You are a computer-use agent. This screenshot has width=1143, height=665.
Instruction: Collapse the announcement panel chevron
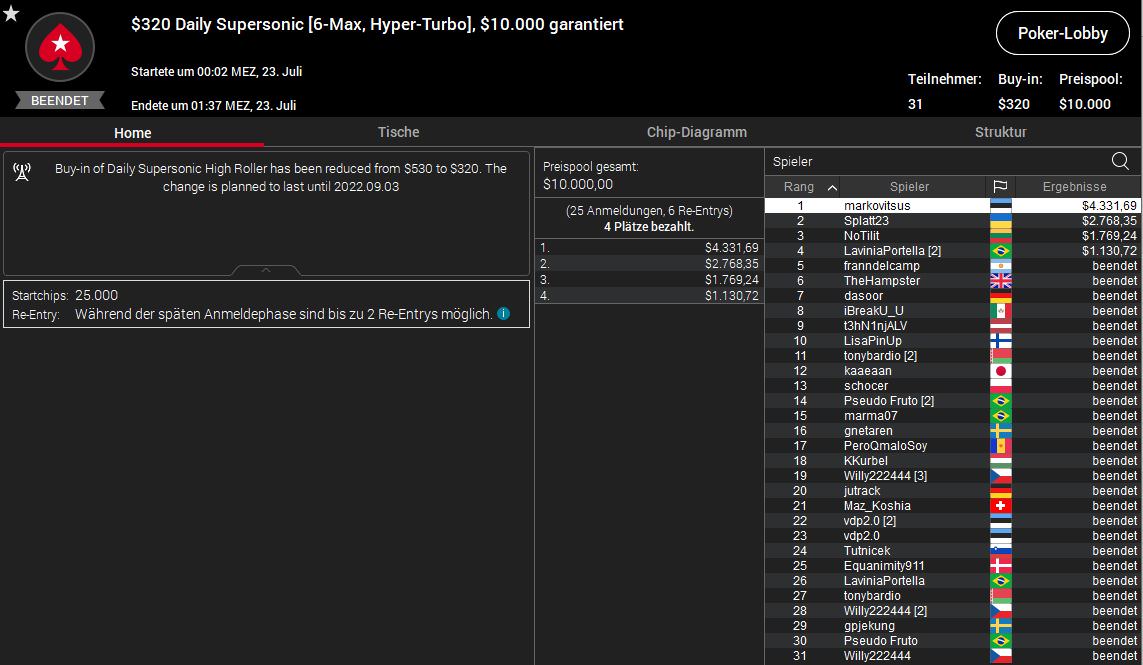coord(266,270)
